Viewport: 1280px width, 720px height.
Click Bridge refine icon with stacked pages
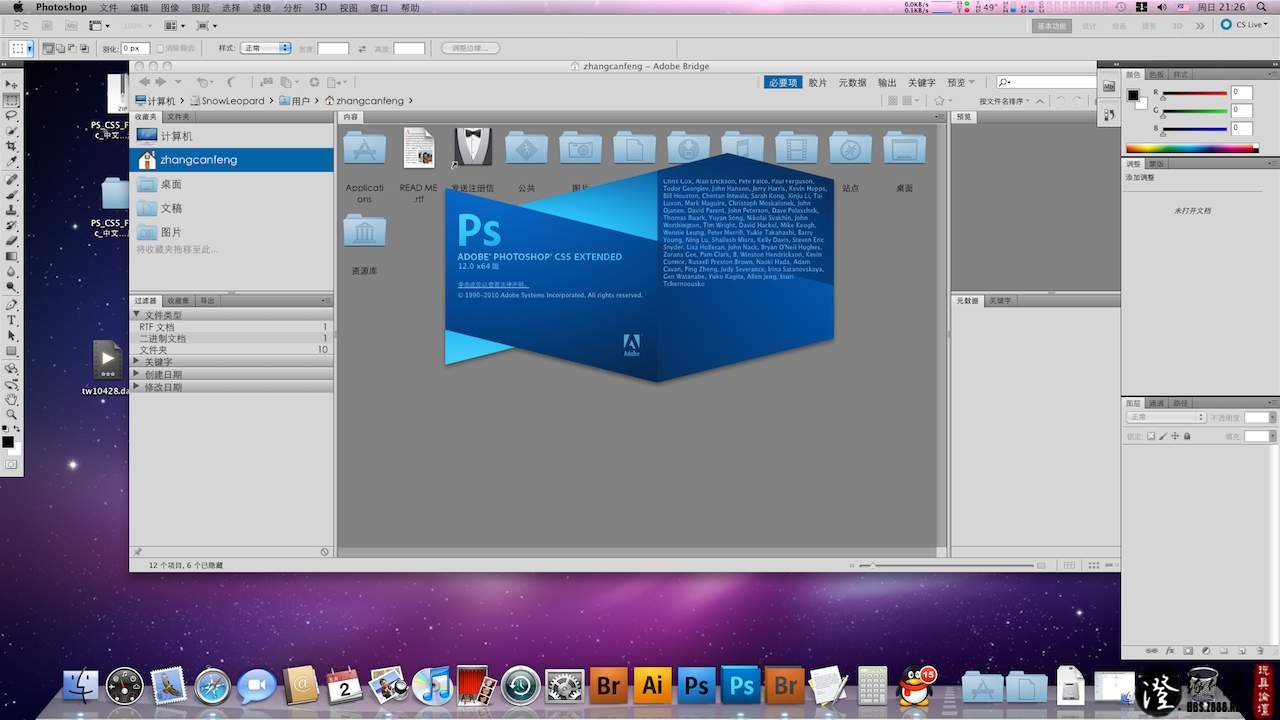[289, 82]
